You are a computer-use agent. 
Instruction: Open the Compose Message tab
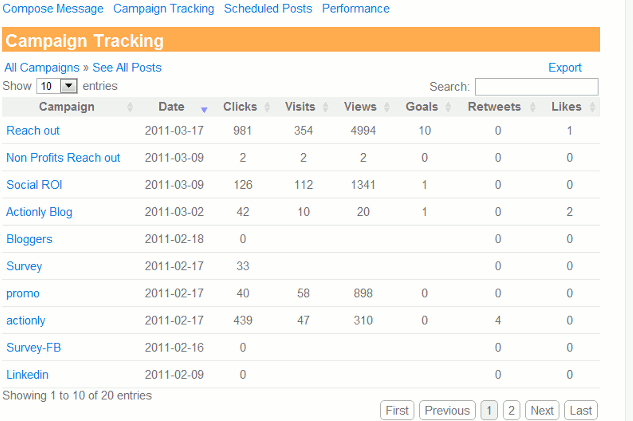pyautogui.click(x=53, y=8)
